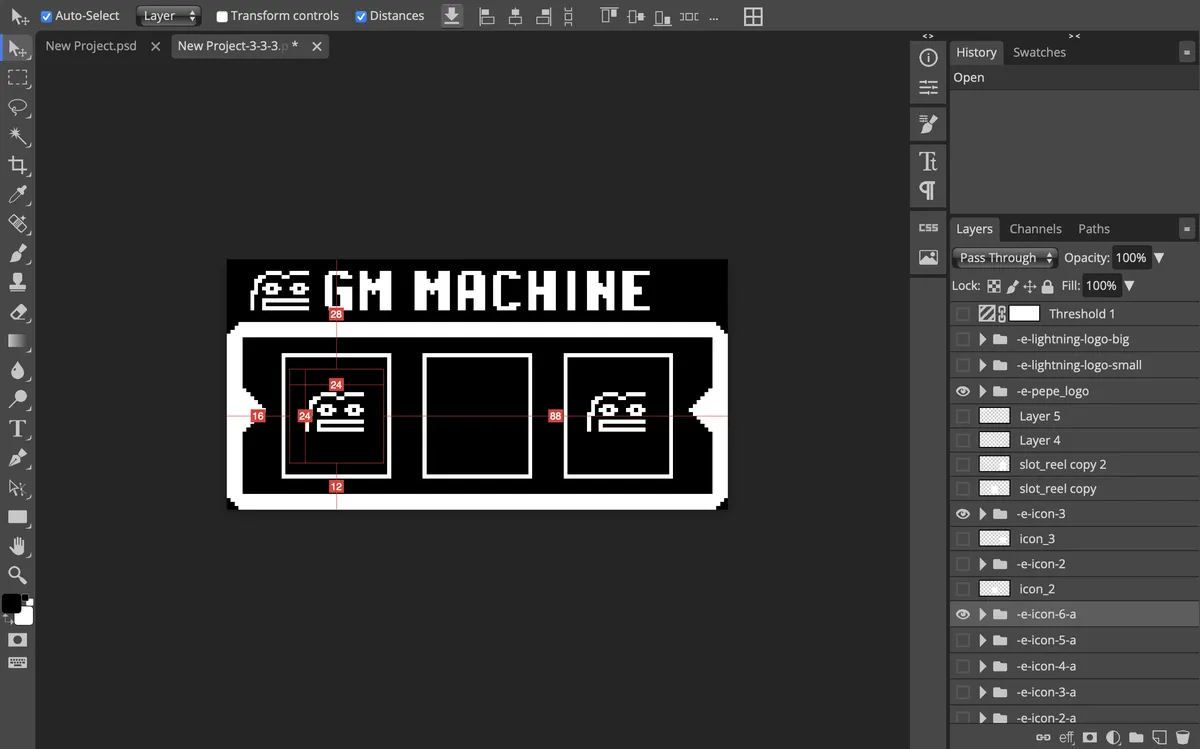Switch to the New Project.psd tab
Viewport: 1200px width, 749px height.
pos(91,46)
